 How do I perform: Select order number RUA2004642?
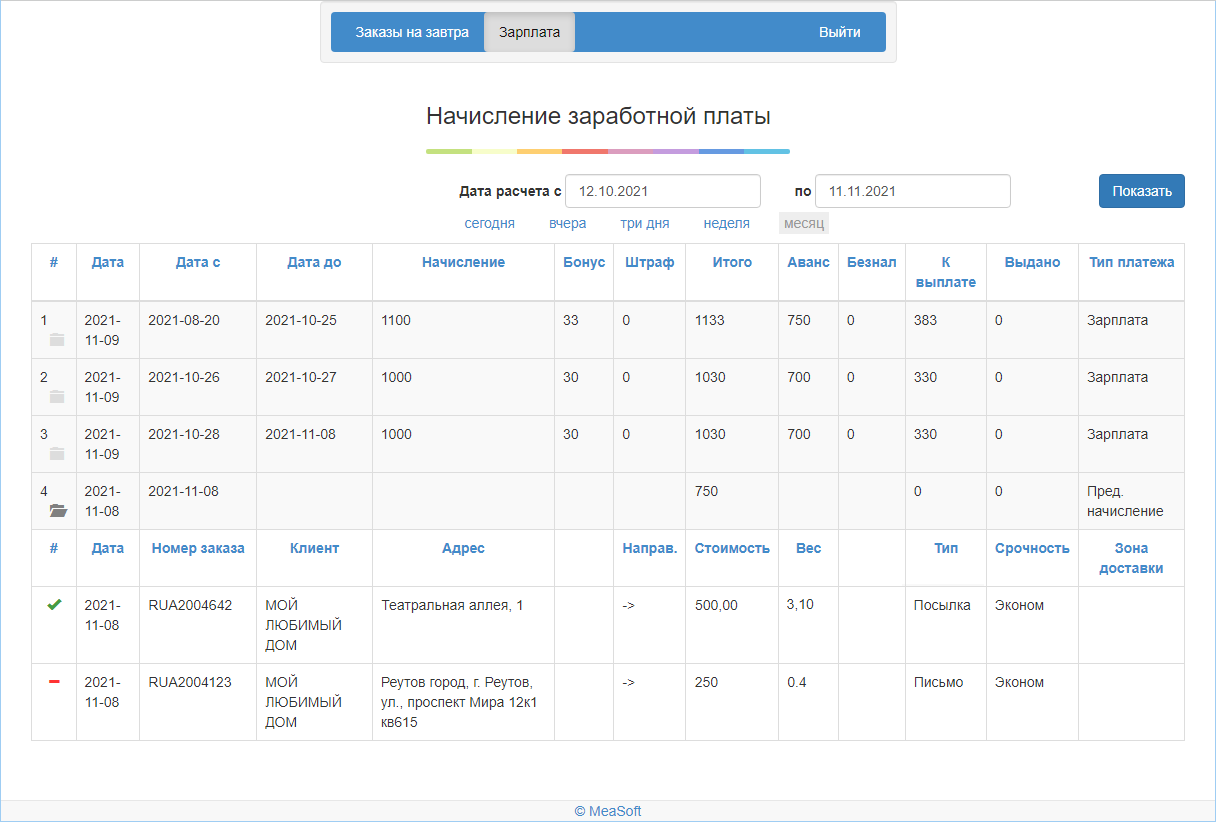(x=190, y=605)
